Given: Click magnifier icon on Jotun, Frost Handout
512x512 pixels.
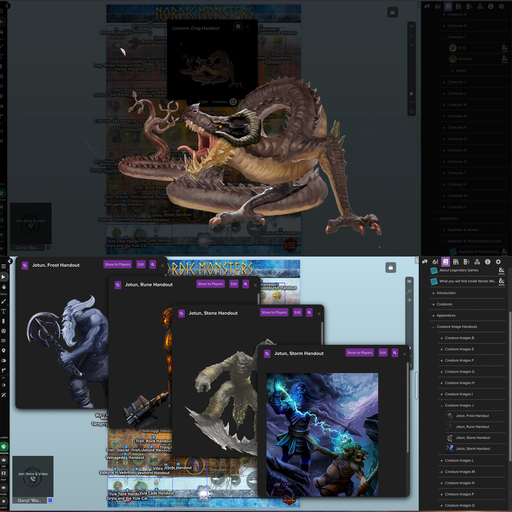Looking at the screenshot, I should (153, 265).
